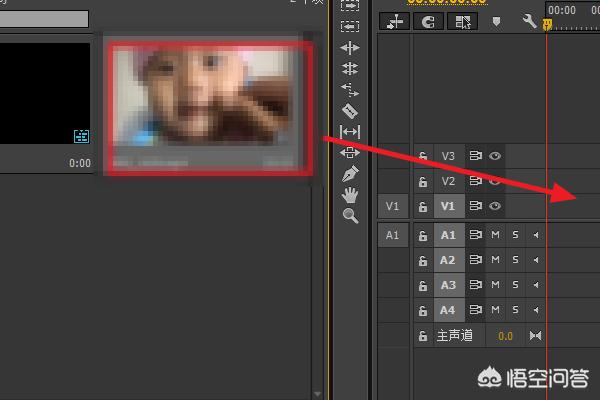The image size is (600, 400).
Task: Select the Zoom magnifier tool
Action: coord(350,216)
